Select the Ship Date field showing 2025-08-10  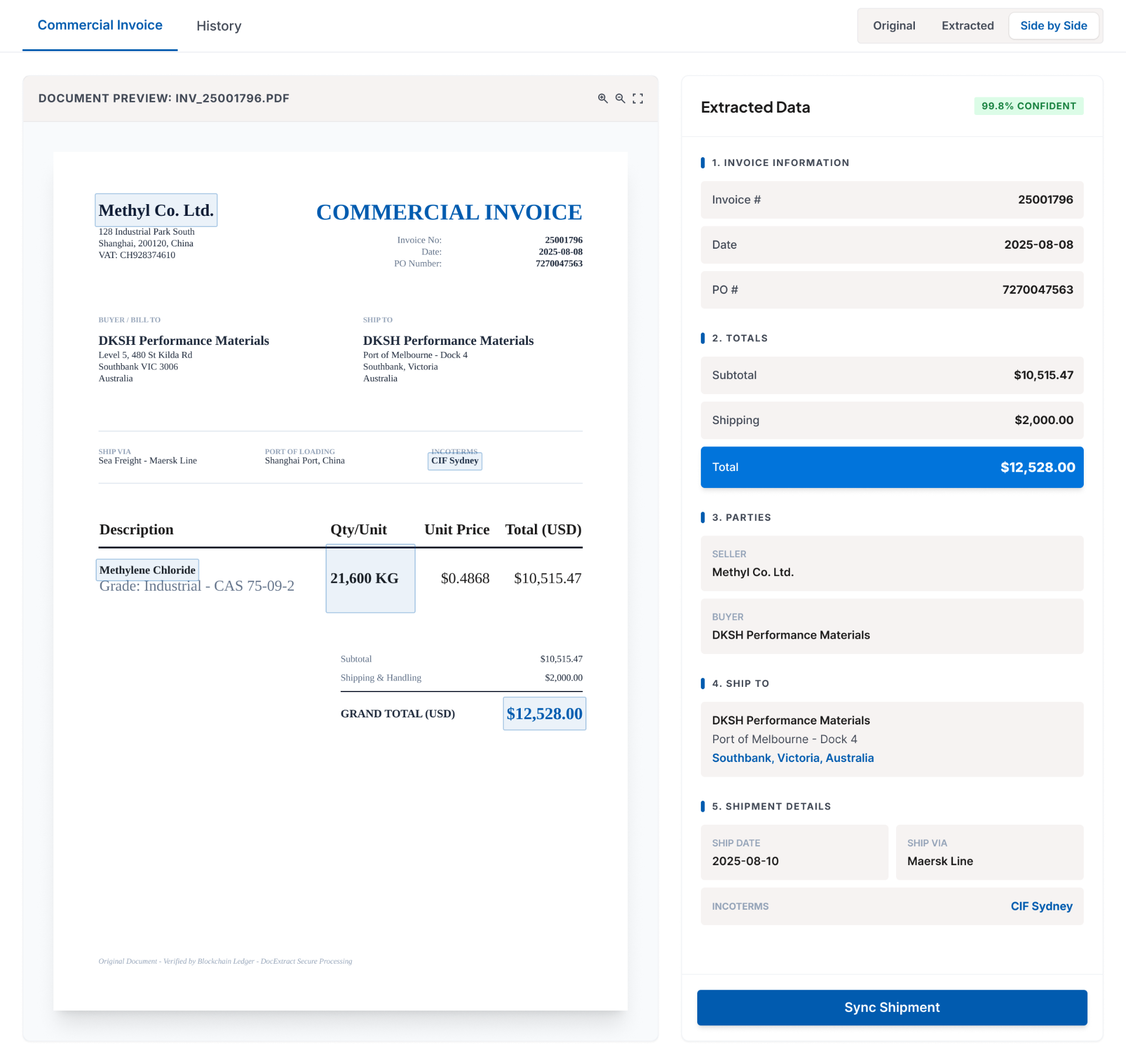coord(794,852)
